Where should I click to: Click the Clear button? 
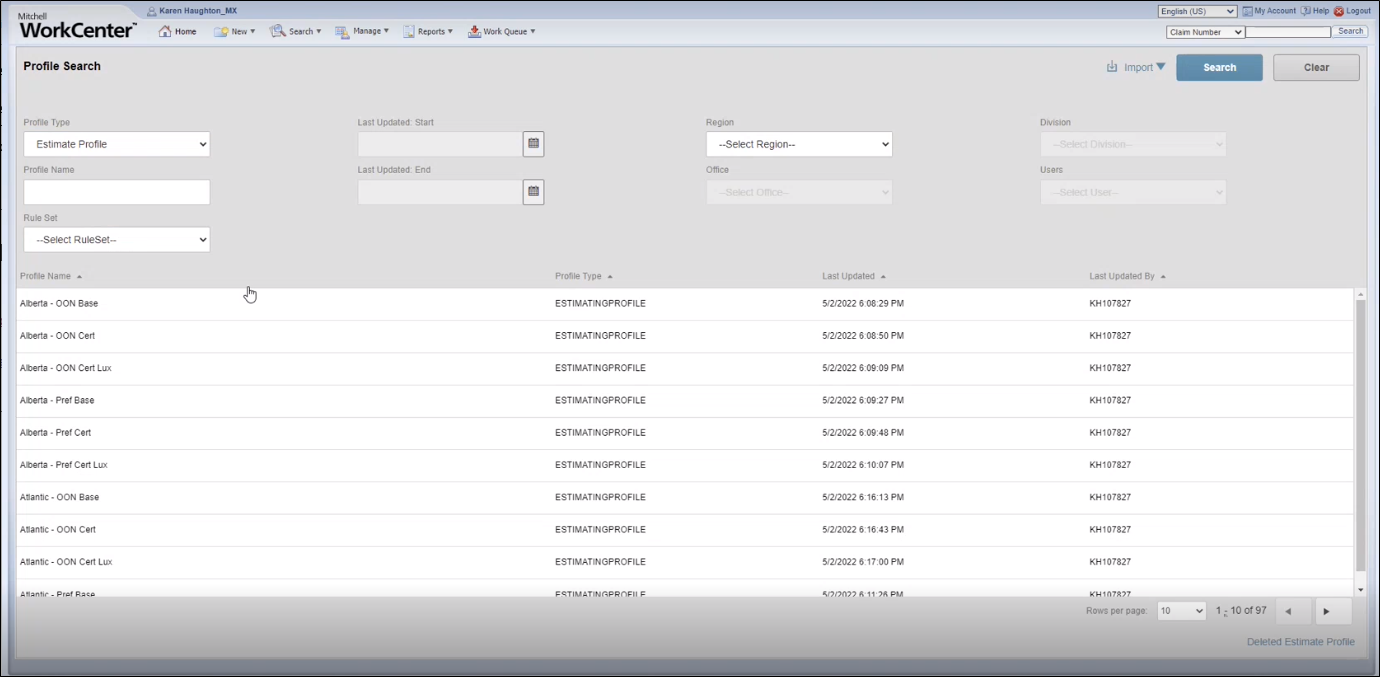(x=1316, y=68)
